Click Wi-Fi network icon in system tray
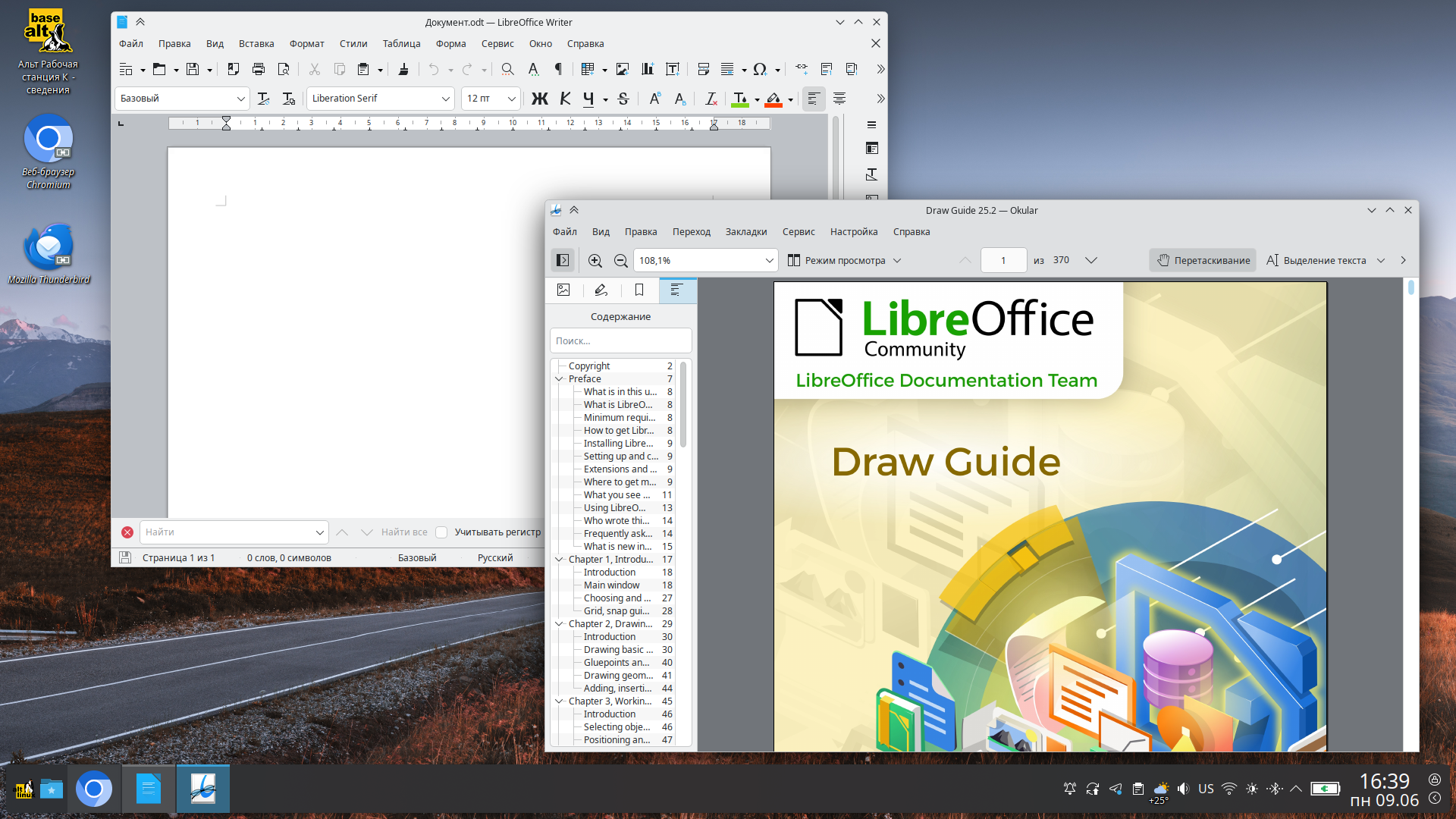 tap(1229, 789)
